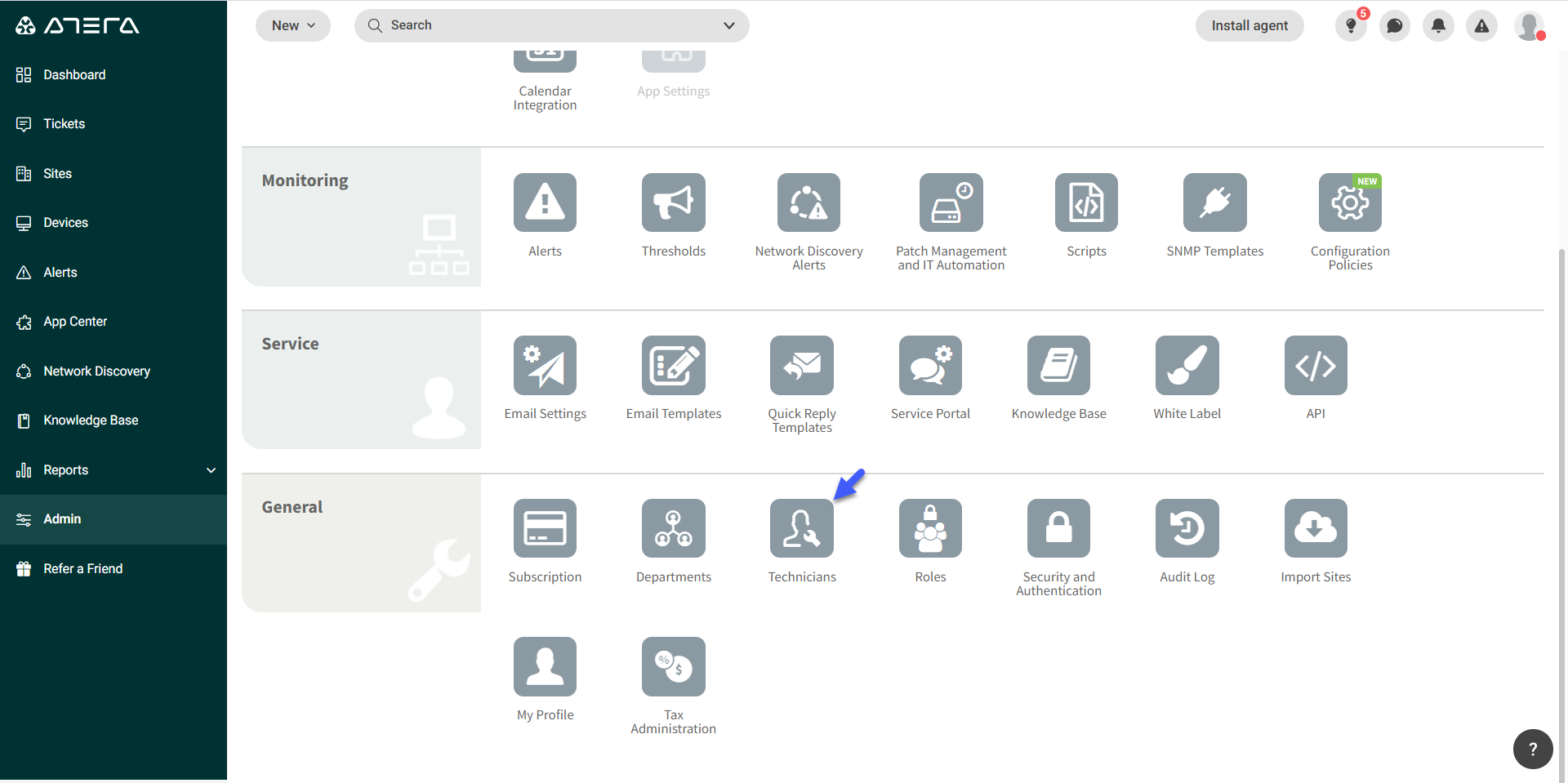Screen dimensions: 1568x783
Task: Open Subscription settings
Action: tap(545, 528)
